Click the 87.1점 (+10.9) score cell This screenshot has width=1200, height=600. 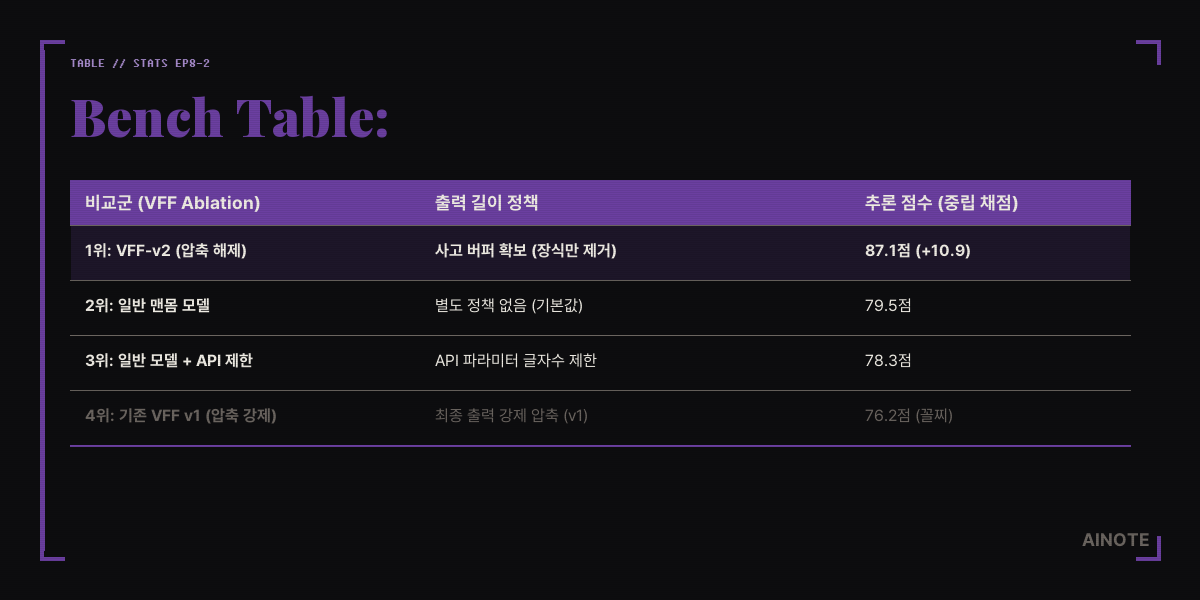tap(918, 251)
